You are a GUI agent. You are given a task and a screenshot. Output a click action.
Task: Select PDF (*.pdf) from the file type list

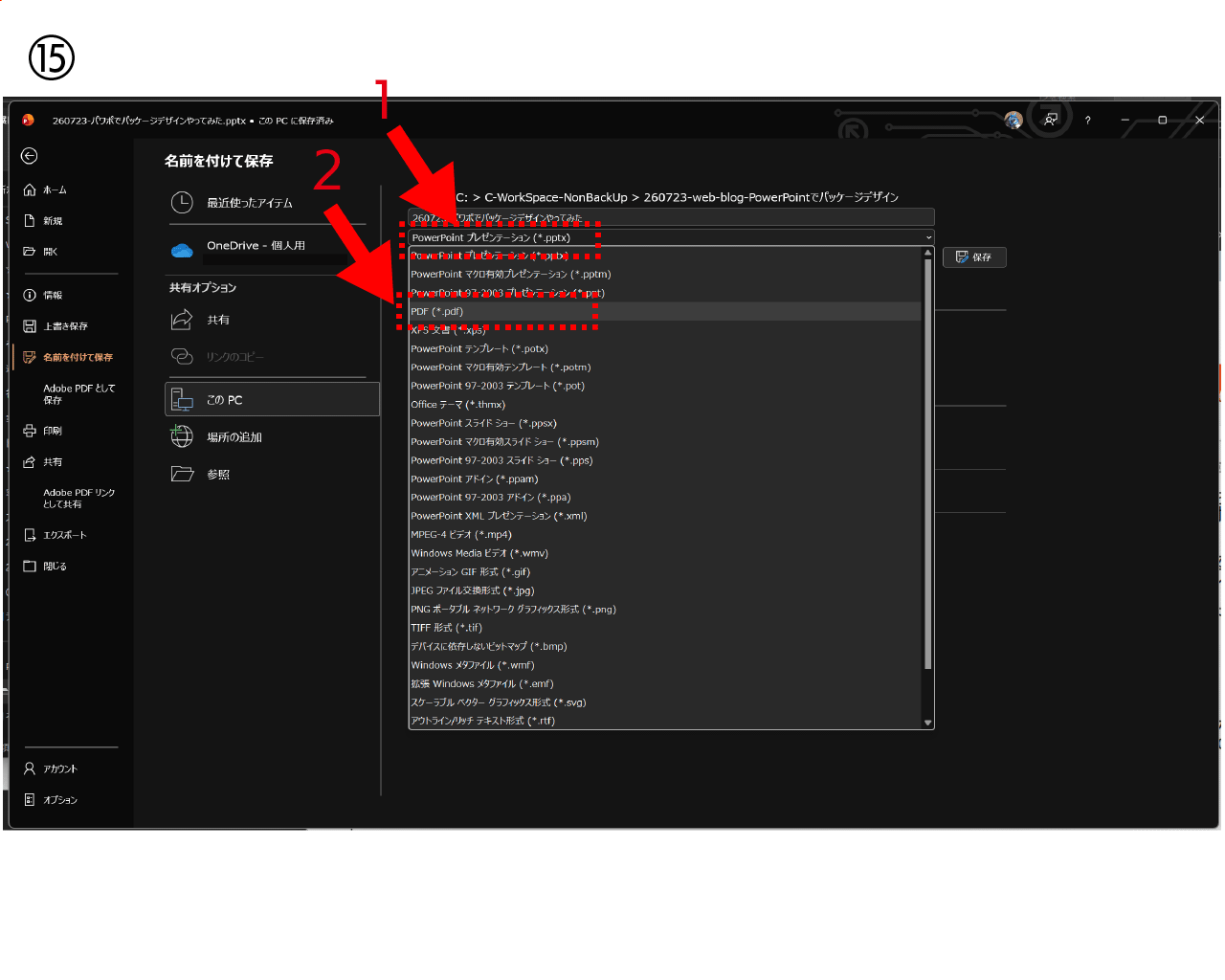pyautogui.click(x=665, y=312)
